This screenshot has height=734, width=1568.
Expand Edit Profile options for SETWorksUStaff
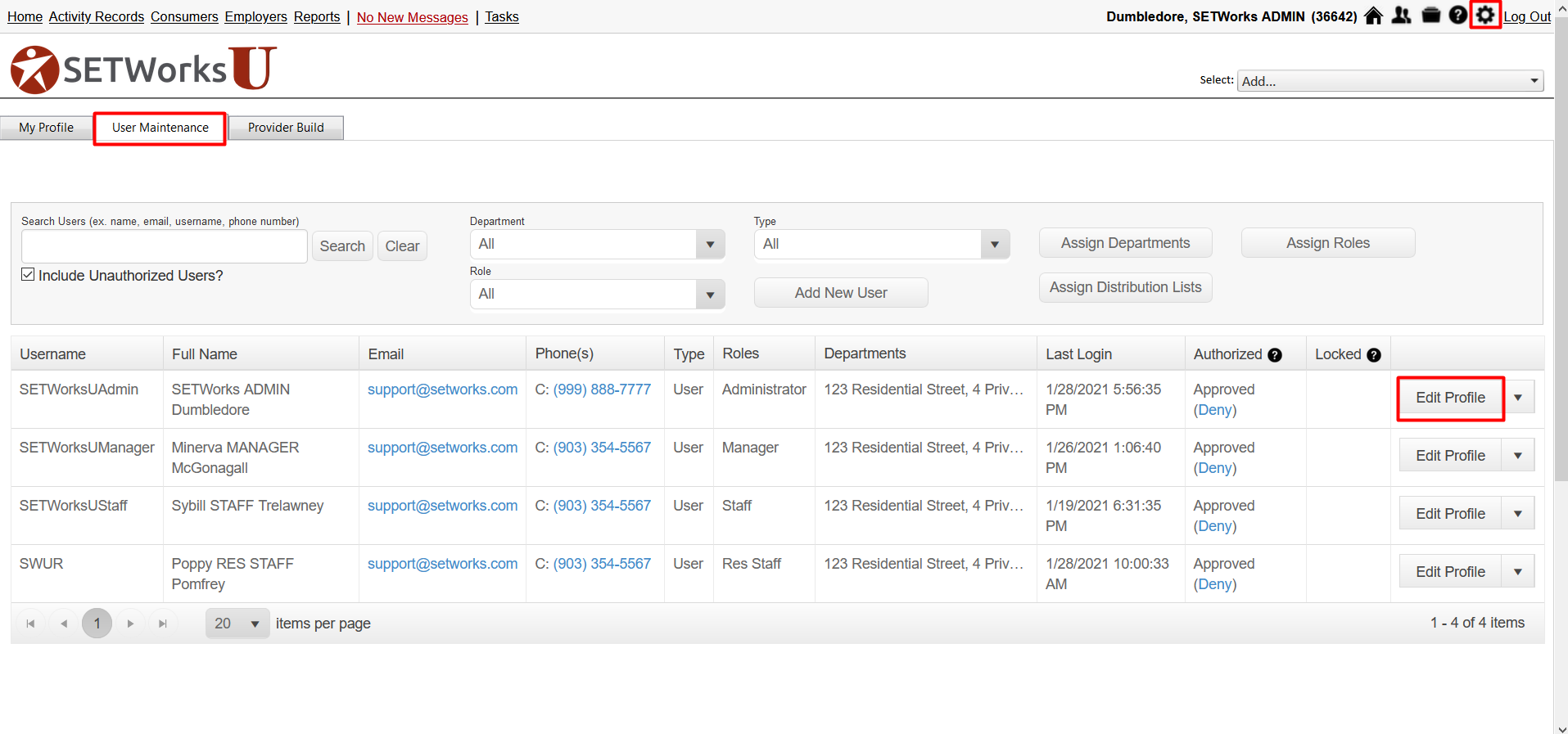coord(1518,514)
